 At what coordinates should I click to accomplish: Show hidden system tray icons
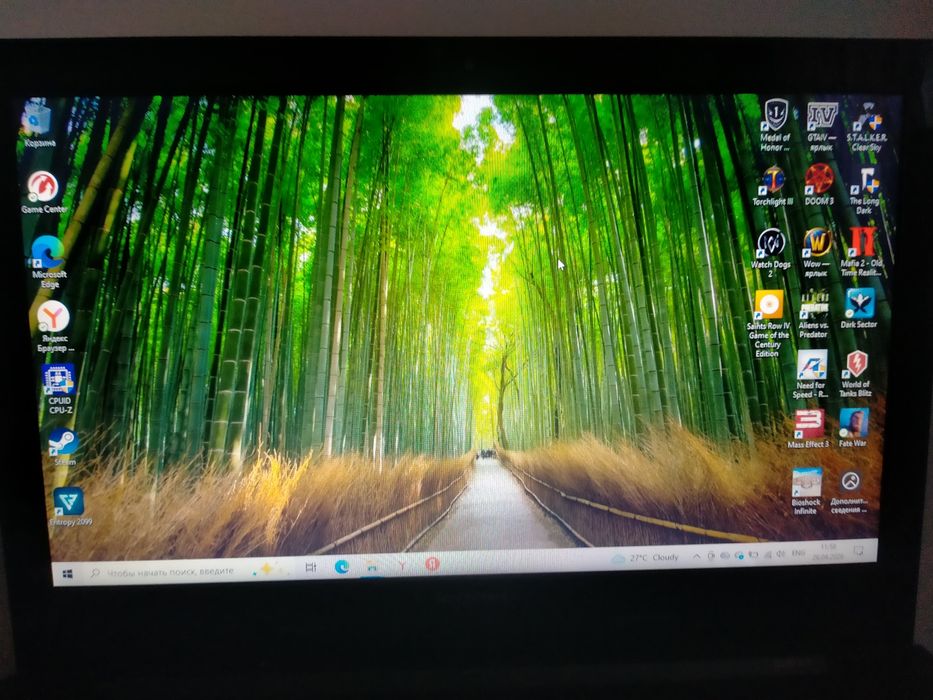pyautogui.click(x=696, y=557)
